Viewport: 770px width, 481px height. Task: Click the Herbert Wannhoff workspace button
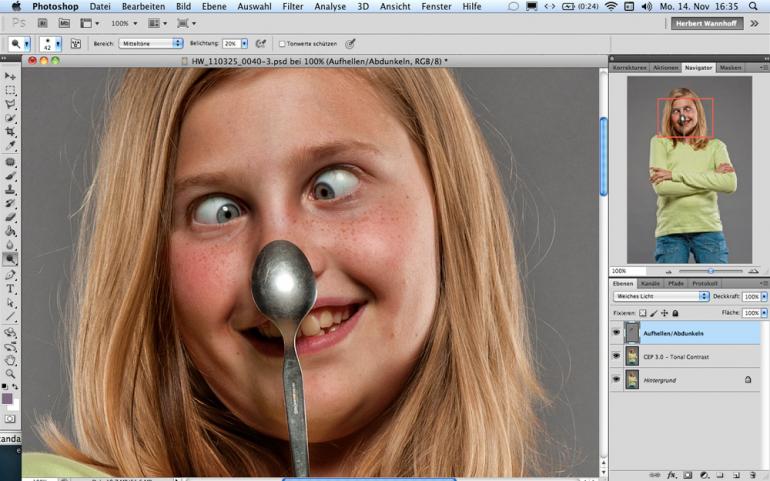(x=706, y=23)
